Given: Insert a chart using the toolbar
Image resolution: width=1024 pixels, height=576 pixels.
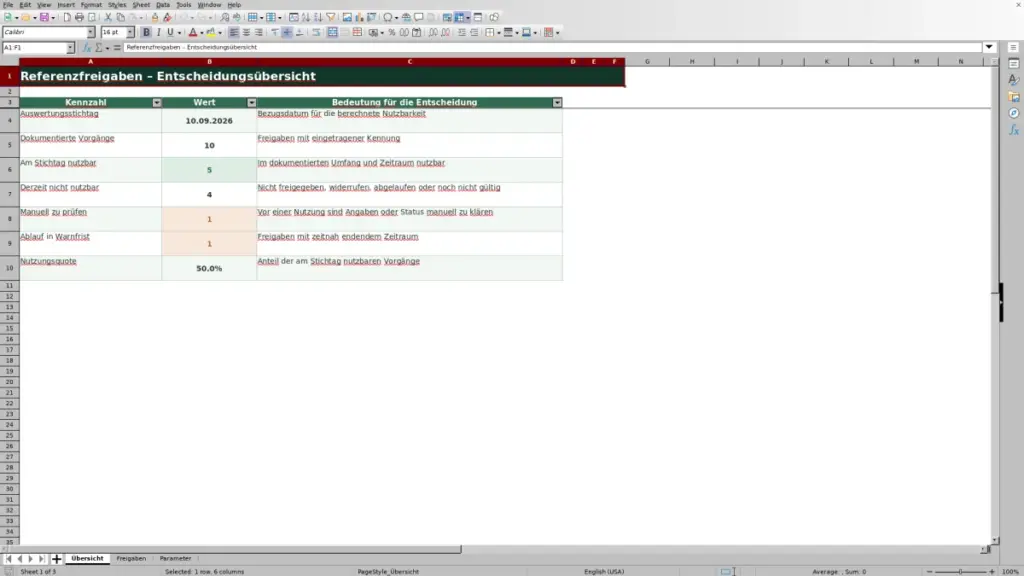Looking at the screenshot, I should coord(359,18).
